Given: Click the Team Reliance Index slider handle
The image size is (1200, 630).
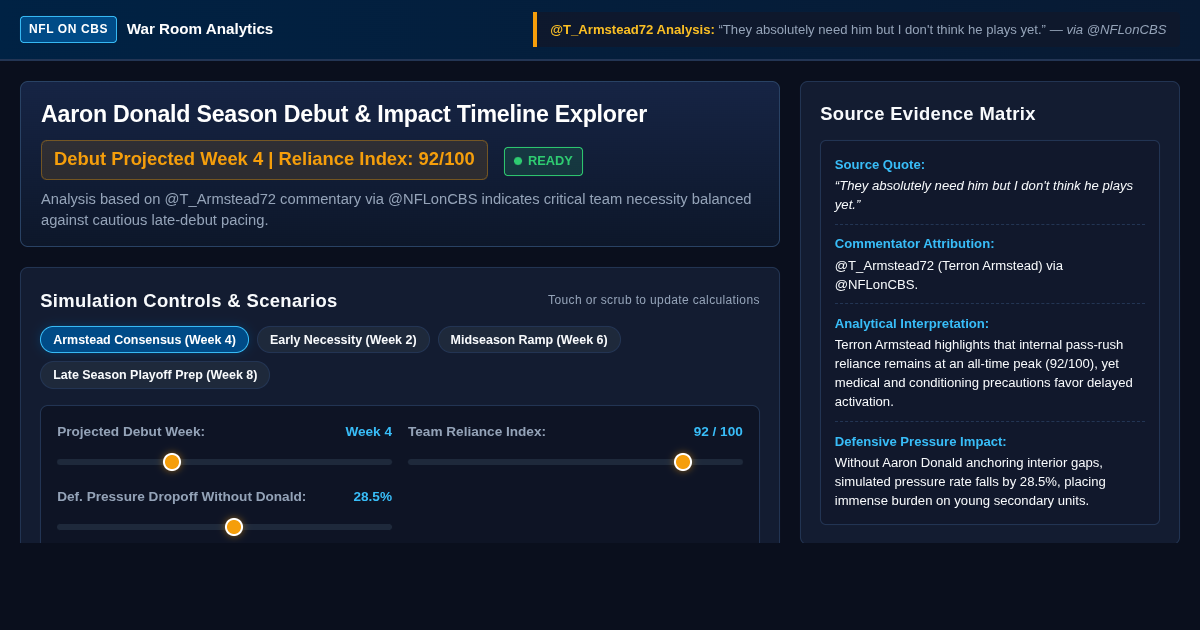Looking at the screenshot, I should 683,462.
